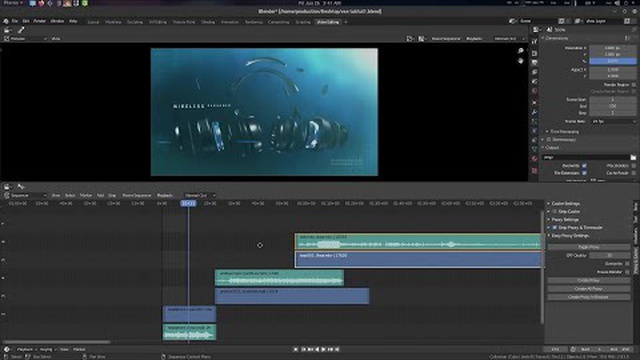Click the horizontal scrollbar under sequencer

(57, 342)
